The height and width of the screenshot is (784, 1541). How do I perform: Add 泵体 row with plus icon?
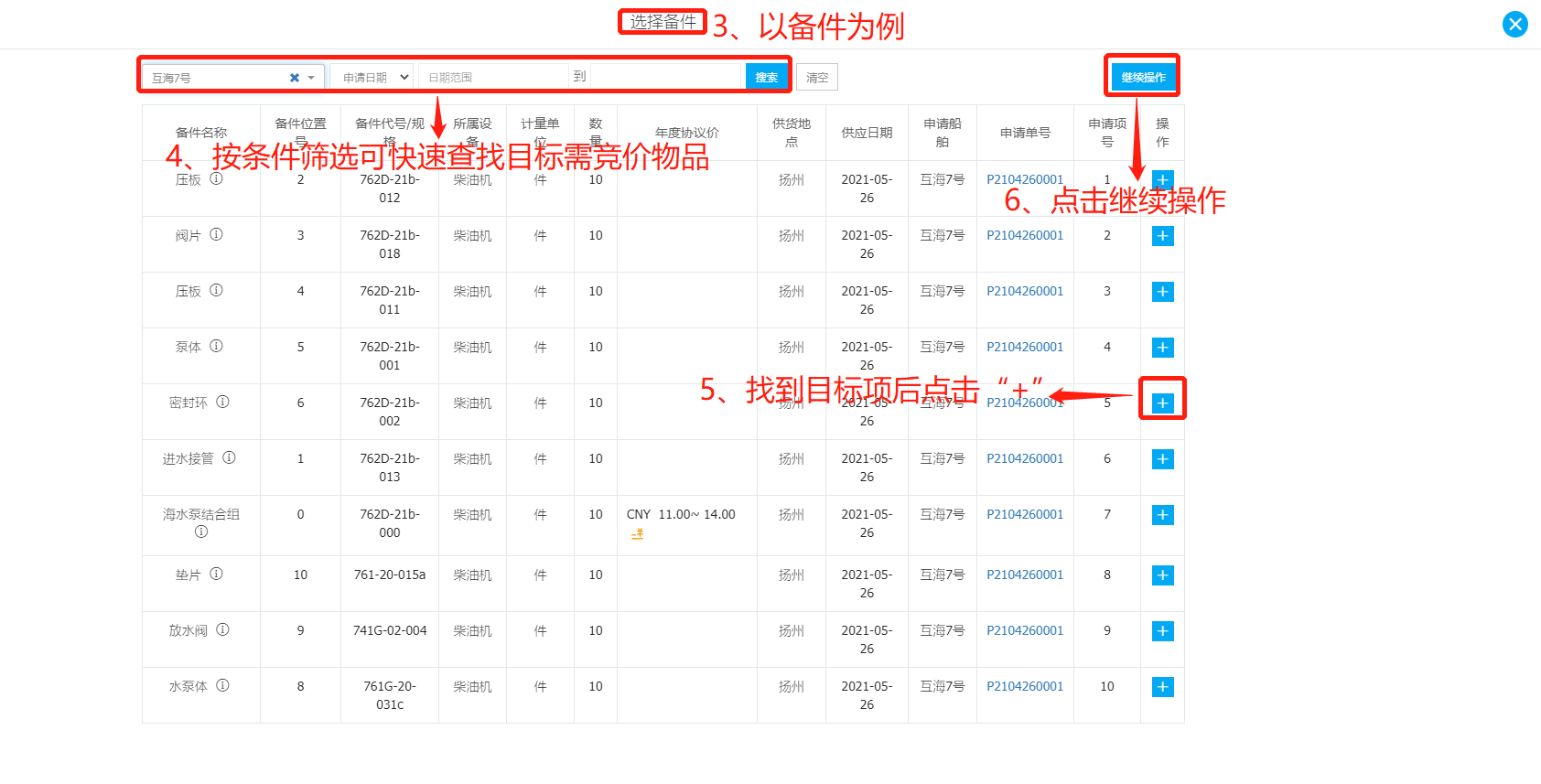(x=1162, y=348)
